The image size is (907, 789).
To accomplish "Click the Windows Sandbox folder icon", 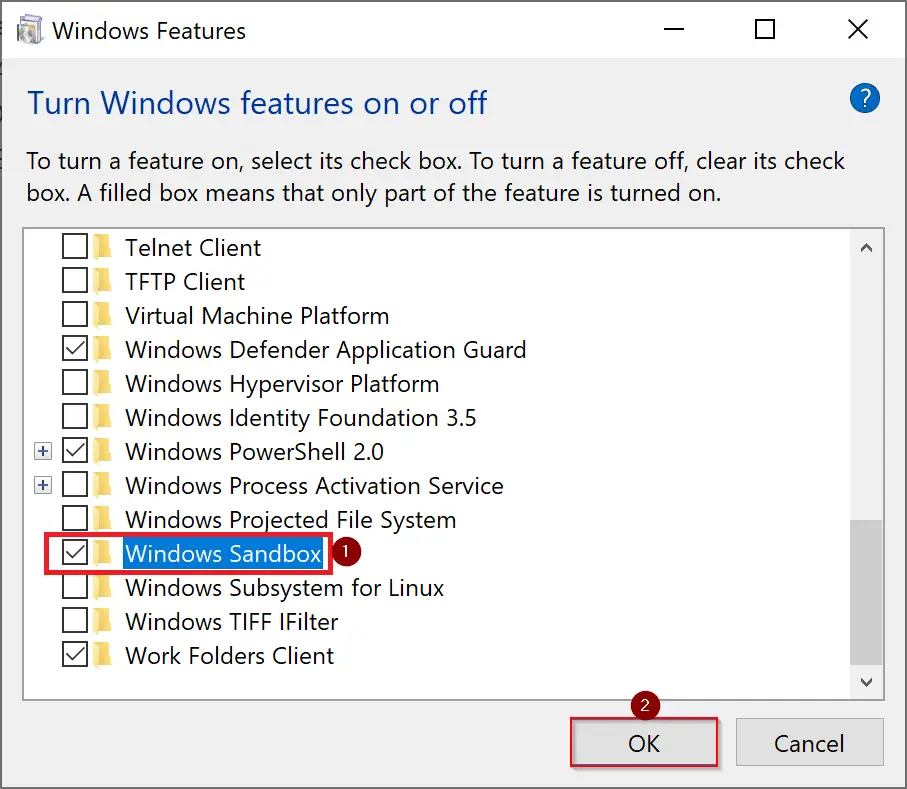I will [102, 553].
